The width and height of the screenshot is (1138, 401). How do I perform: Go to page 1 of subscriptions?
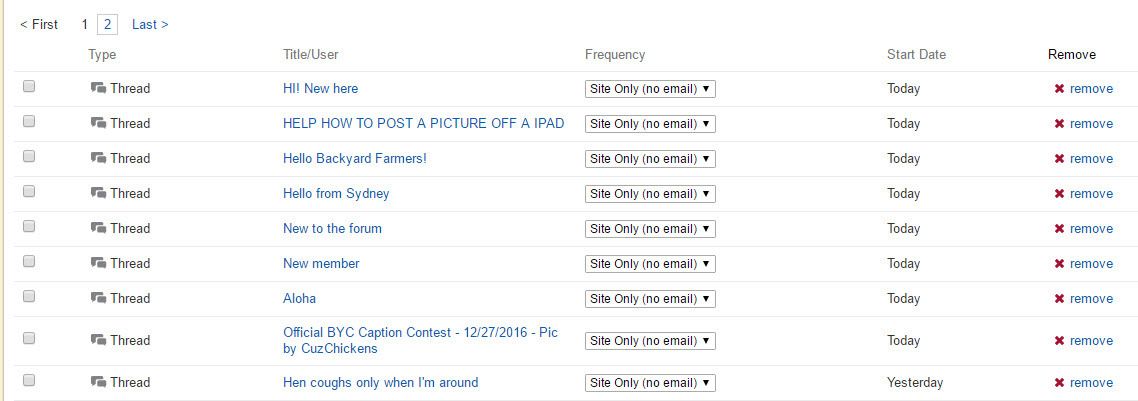coord(85,24)
